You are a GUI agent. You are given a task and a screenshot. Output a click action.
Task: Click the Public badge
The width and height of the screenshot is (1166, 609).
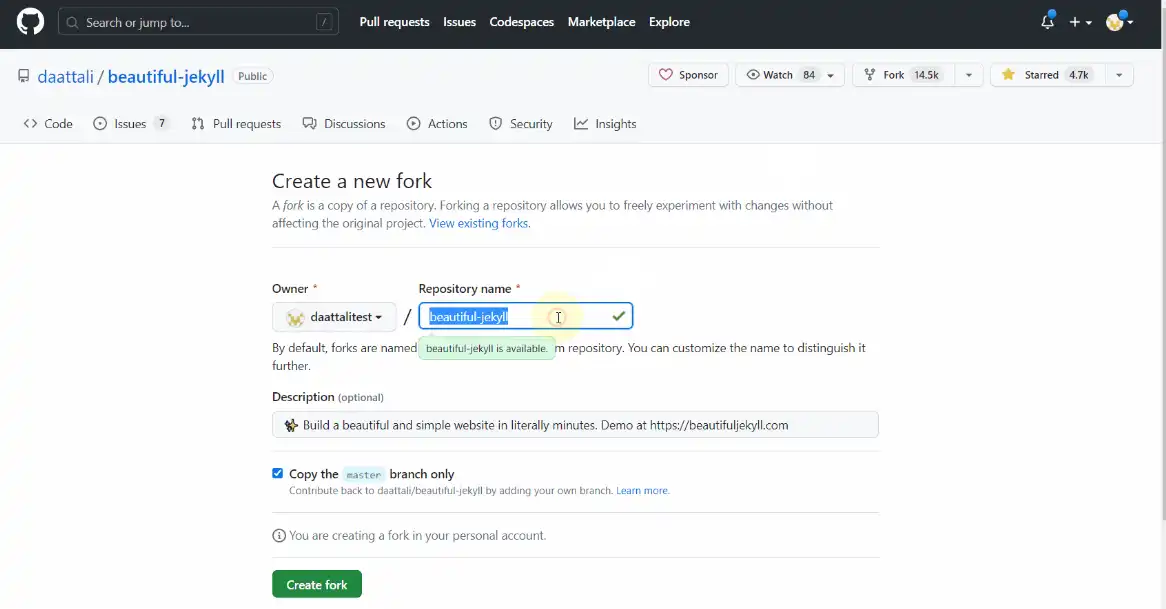point(253,76)
